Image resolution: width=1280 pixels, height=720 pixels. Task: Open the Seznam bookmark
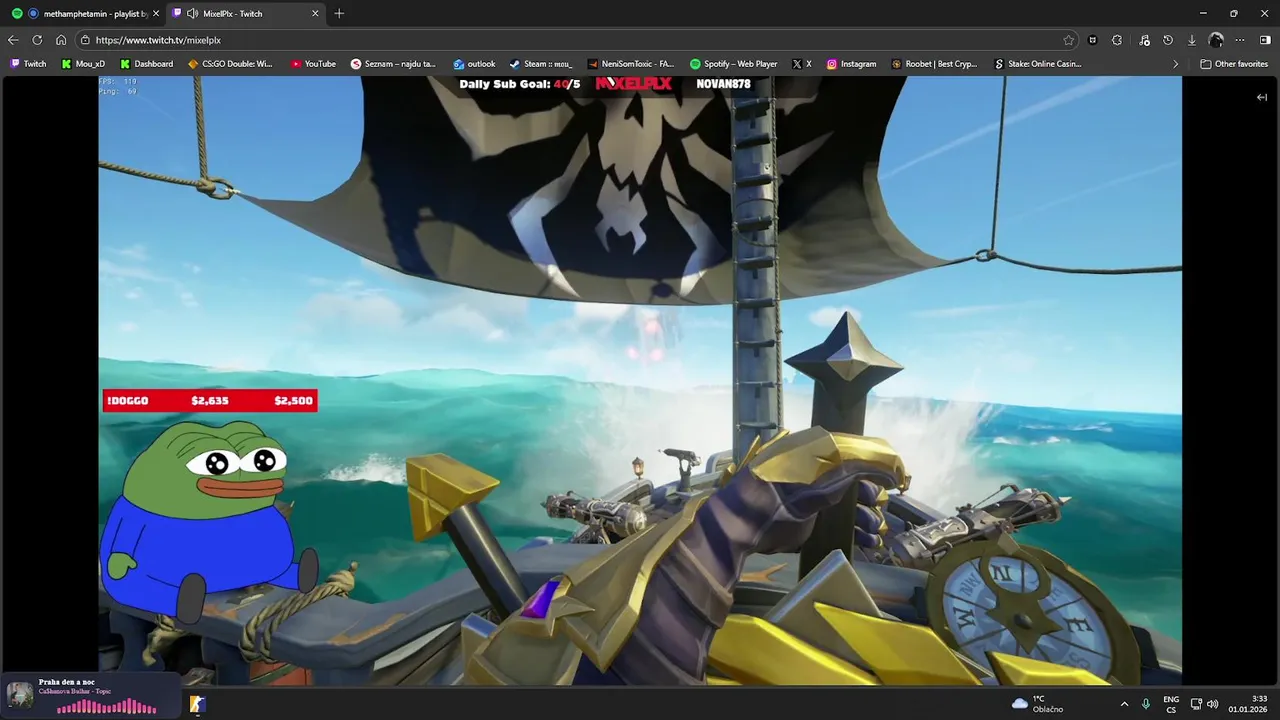point(393,64)
